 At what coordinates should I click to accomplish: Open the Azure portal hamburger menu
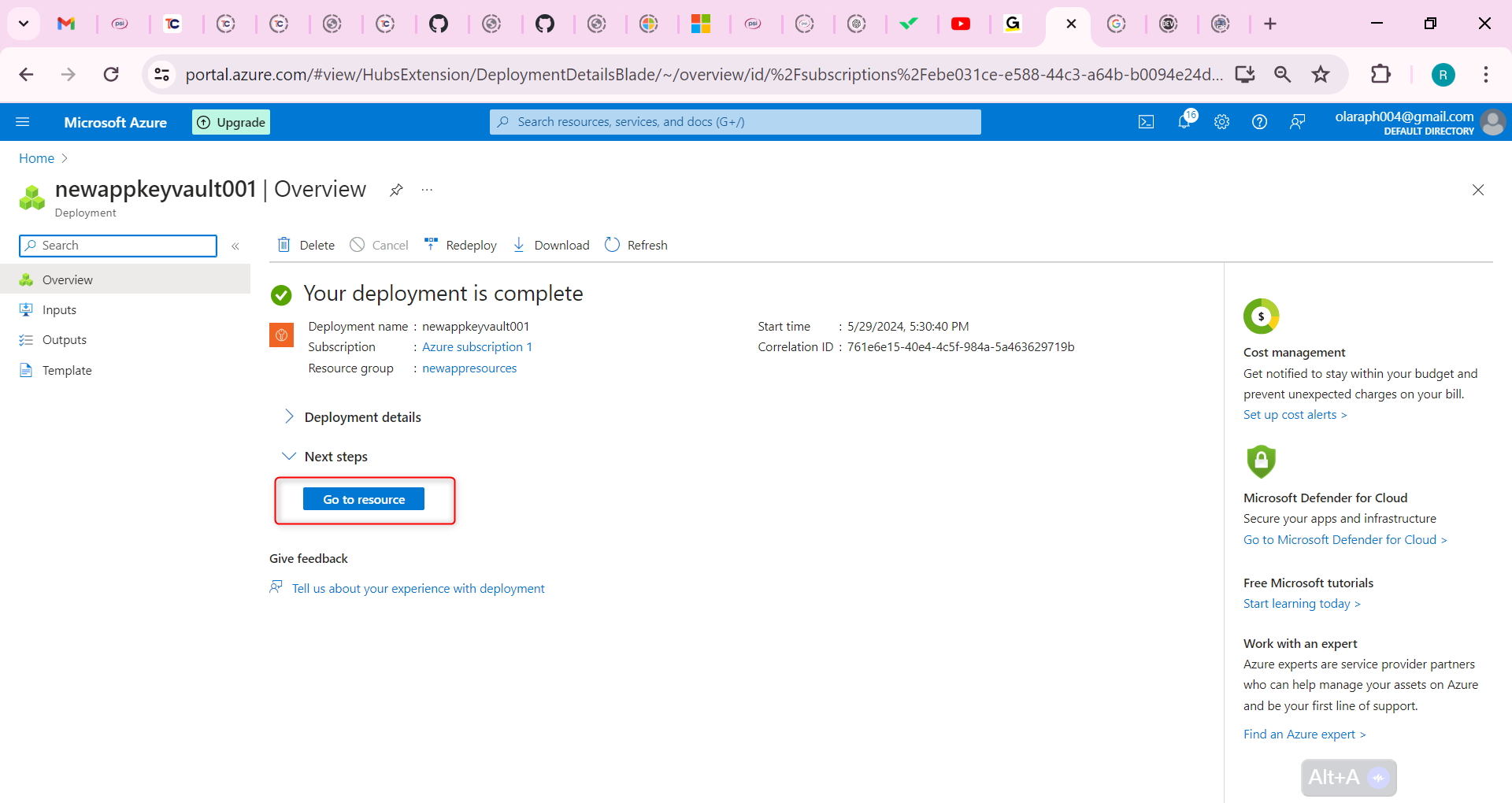[x=23, y=122]
